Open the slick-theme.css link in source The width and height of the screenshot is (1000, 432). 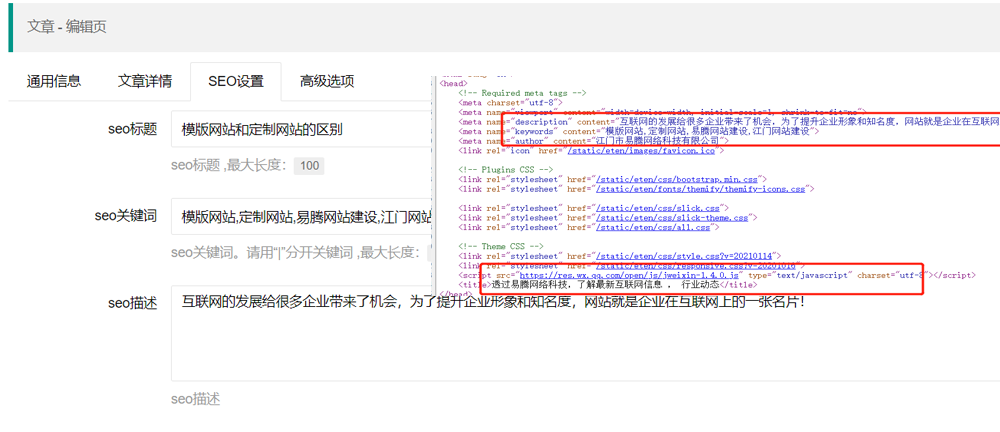click(x=673, y=218)
